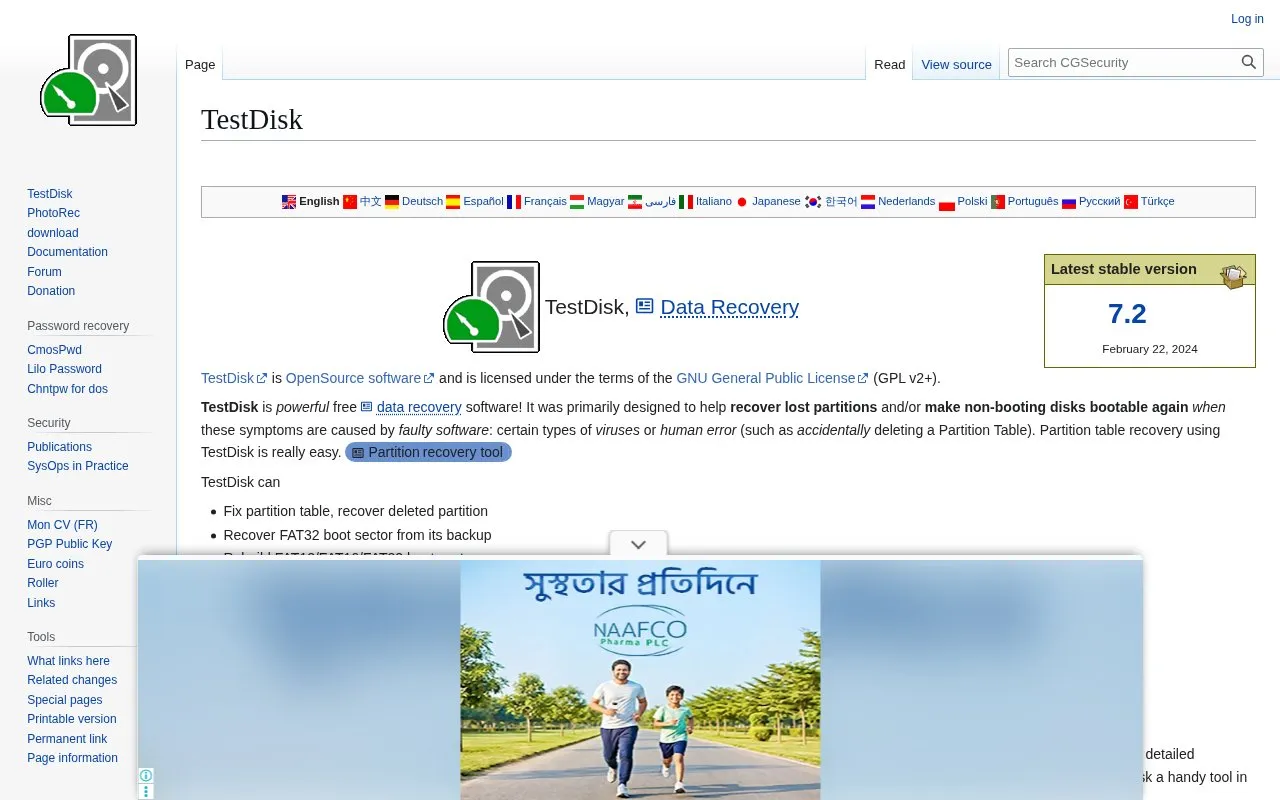Open the Forum link
Viewport: 1280px width, 800px height.
coord(44,272)
